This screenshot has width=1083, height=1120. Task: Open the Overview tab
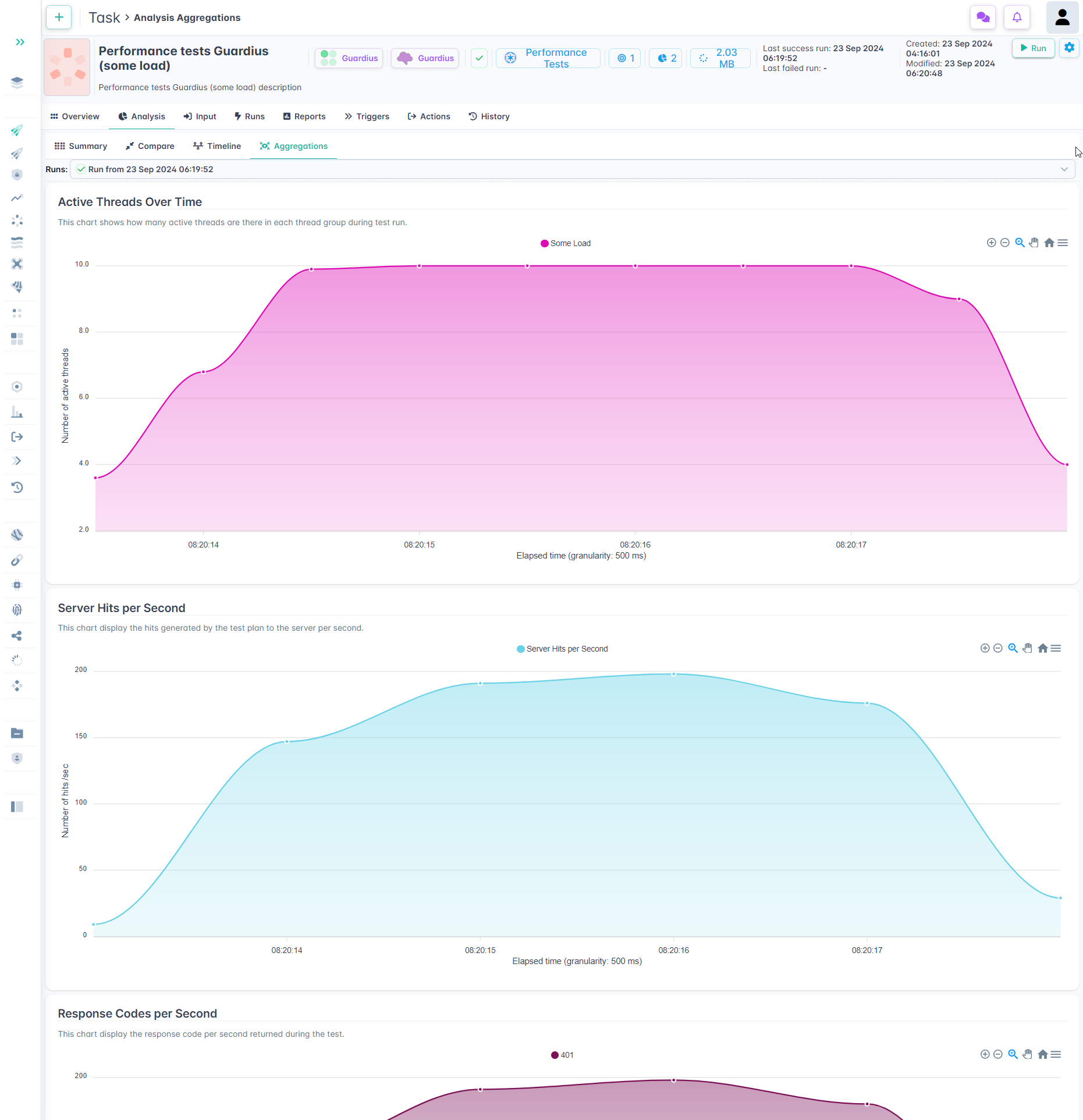[x=75, y=116]
